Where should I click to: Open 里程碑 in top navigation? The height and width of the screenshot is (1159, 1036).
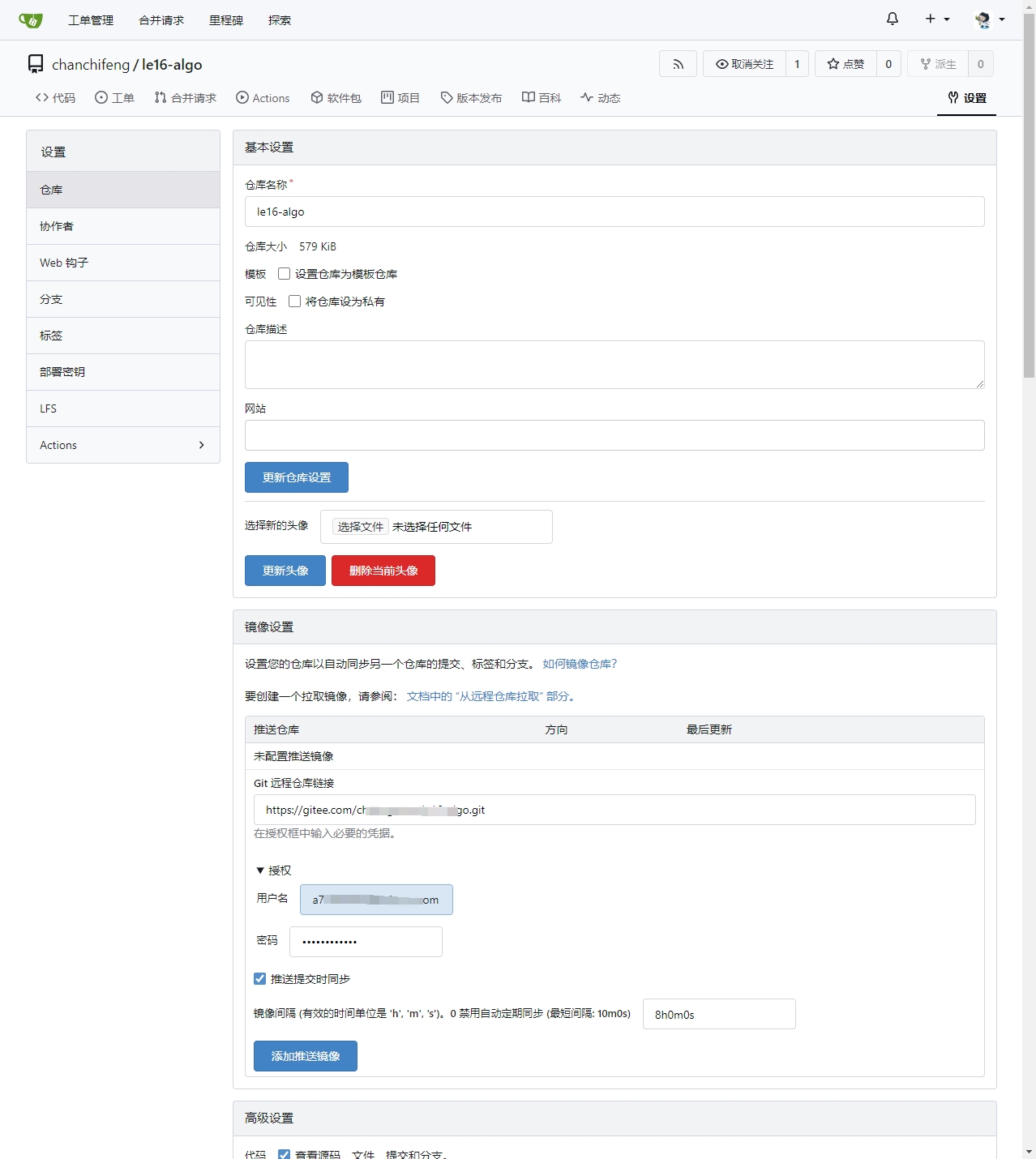coord(225,20)
